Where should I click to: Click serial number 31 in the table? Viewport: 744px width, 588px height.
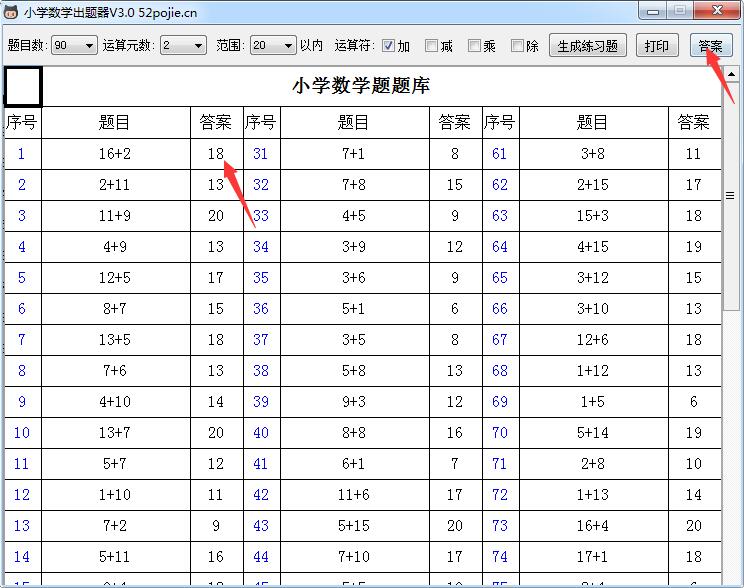point(260,154)
